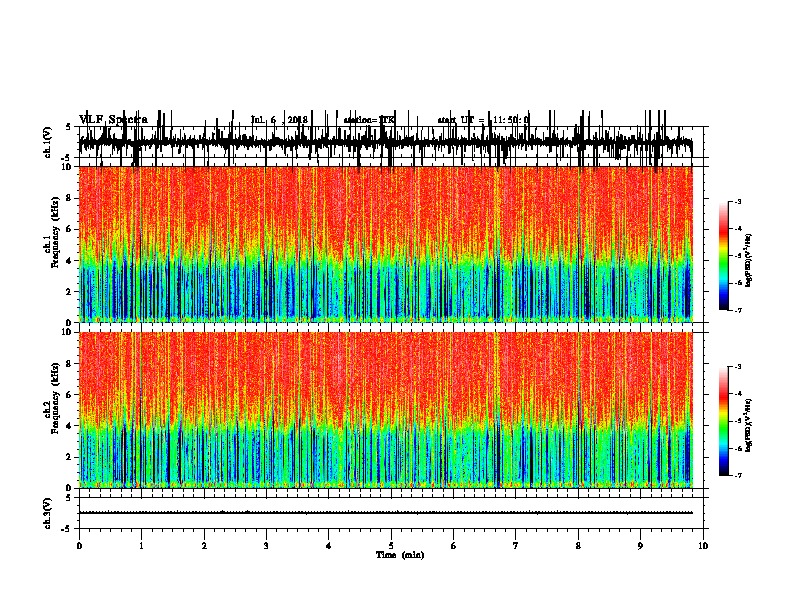Click the log(PSD) label beside ch.1 colorbar
Image resolution: width=792 pixels, height=612 pixels.
coord(748,260)
